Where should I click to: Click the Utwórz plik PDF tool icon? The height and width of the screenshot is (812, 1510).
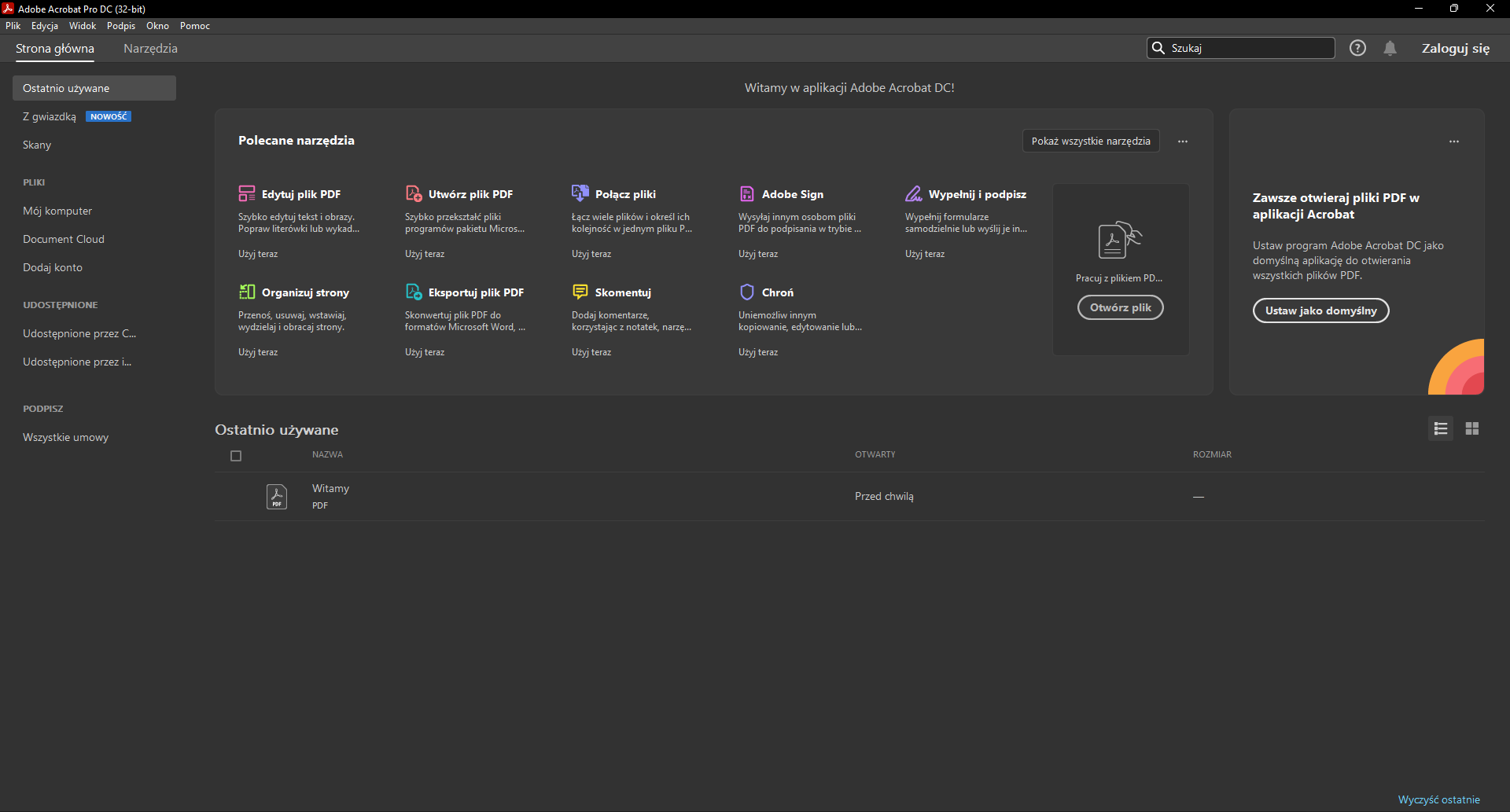(x=414, y=193)
